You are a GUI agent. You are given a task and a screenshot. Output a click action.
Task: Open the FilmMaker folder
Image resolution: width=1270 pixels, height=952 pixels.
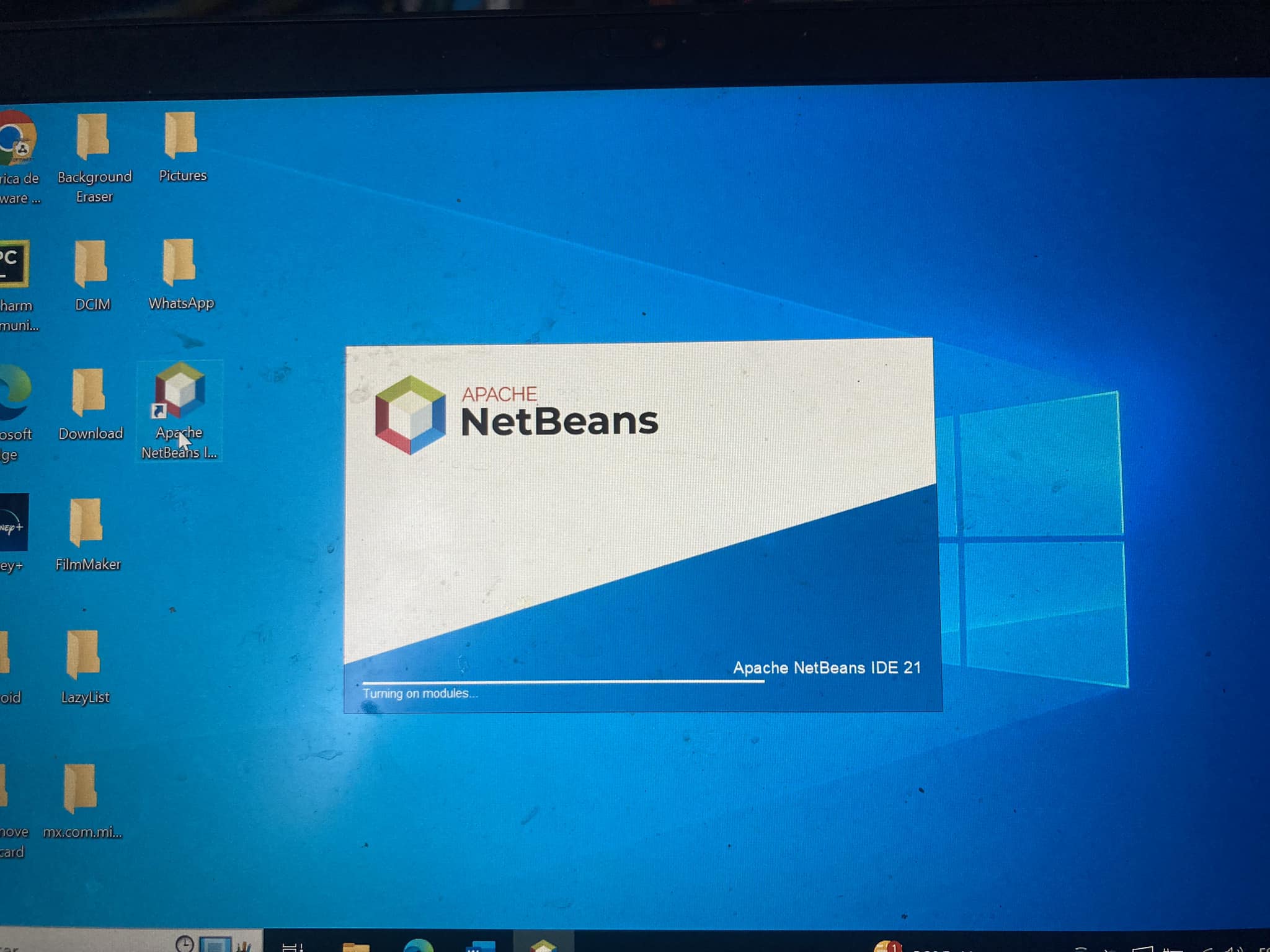tap(86, 522)
